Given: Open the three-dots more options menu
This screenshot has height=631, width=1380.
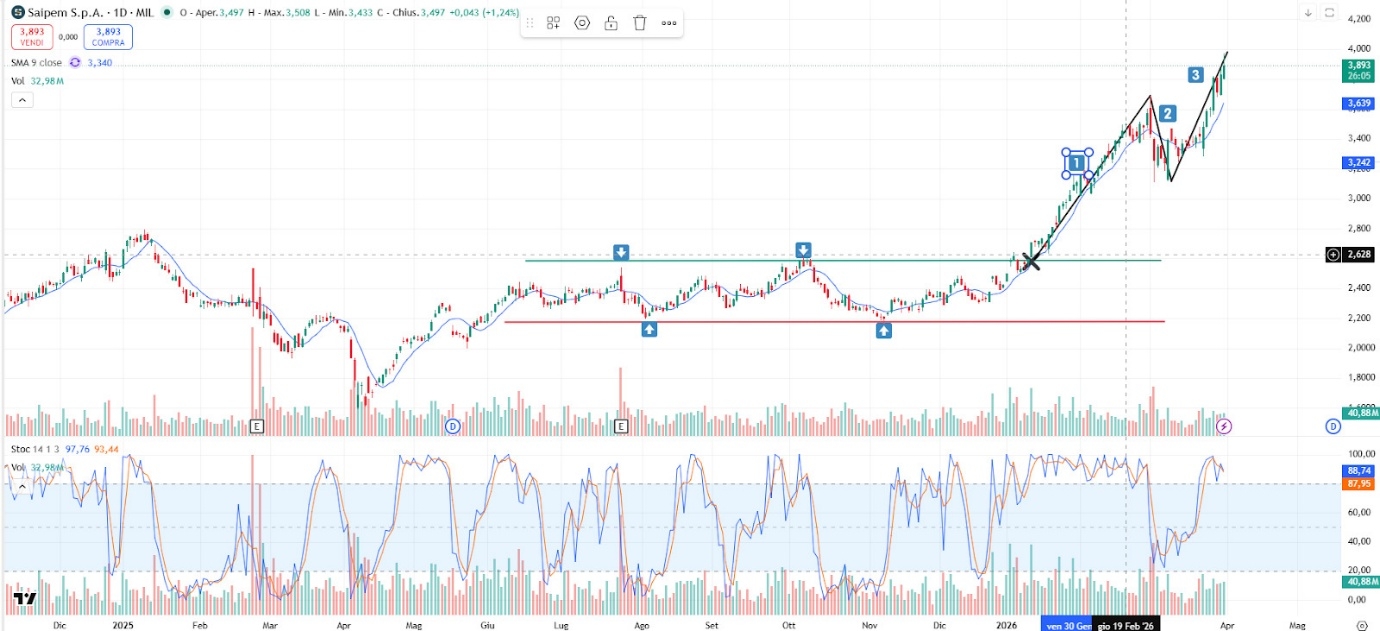Looking at the screenshot, I should coord(668,23).
